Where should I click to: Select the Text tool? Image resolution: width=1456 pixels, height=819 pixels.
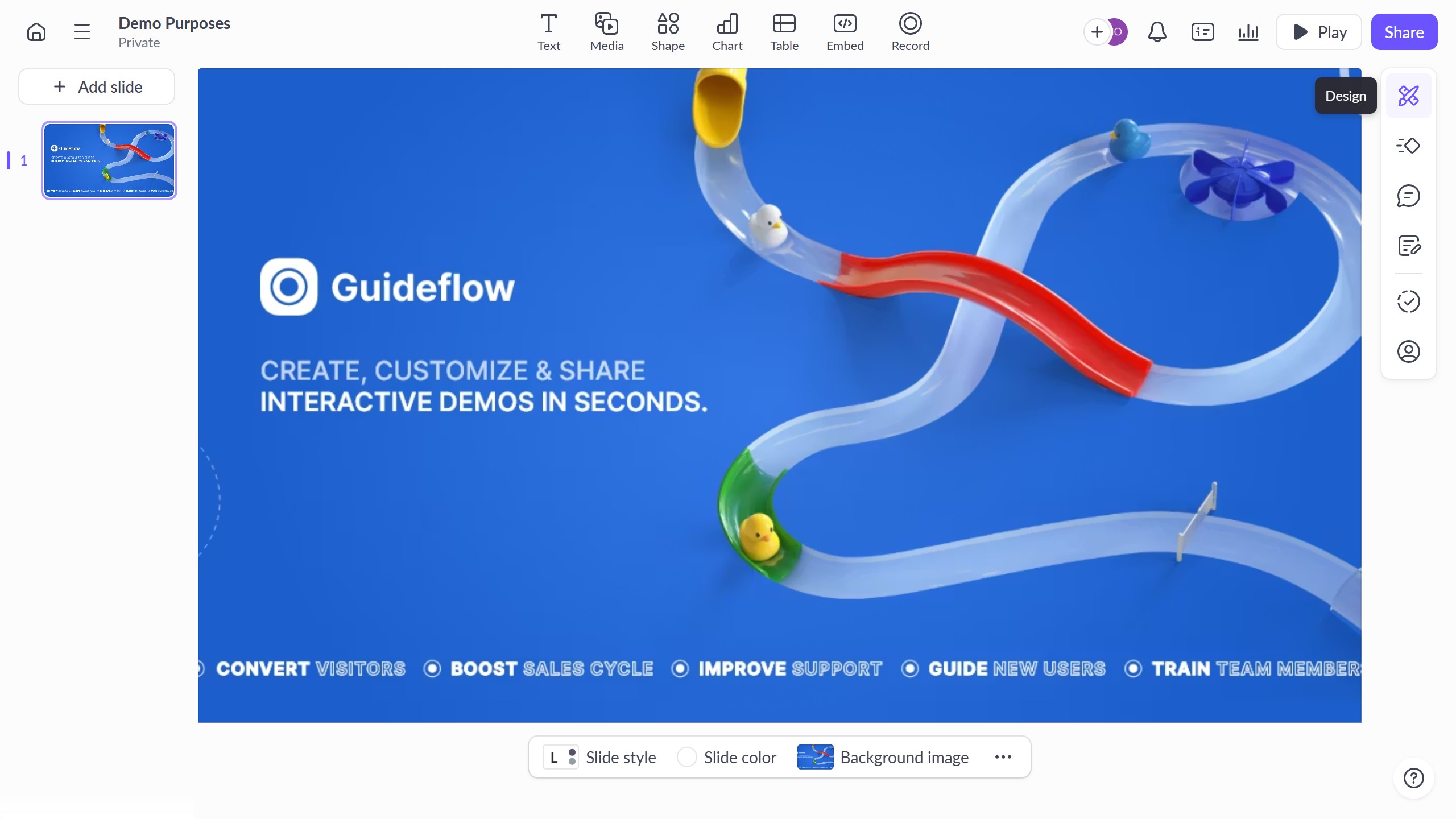click(548, 32)
